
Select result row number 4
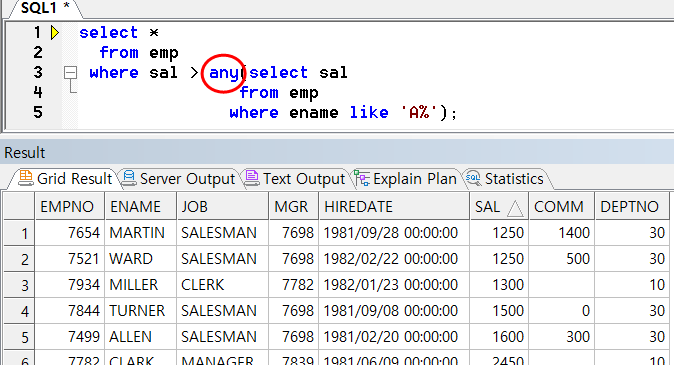pyautogui.click(x=19, y=311)
